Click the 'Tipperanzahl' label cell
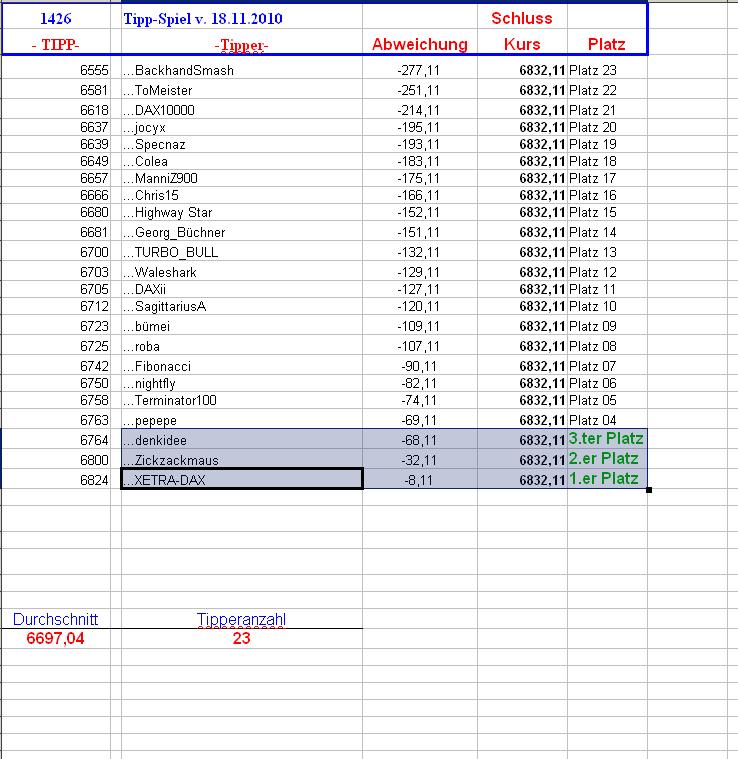Screen dimensions: 738x759 (241, 619)
